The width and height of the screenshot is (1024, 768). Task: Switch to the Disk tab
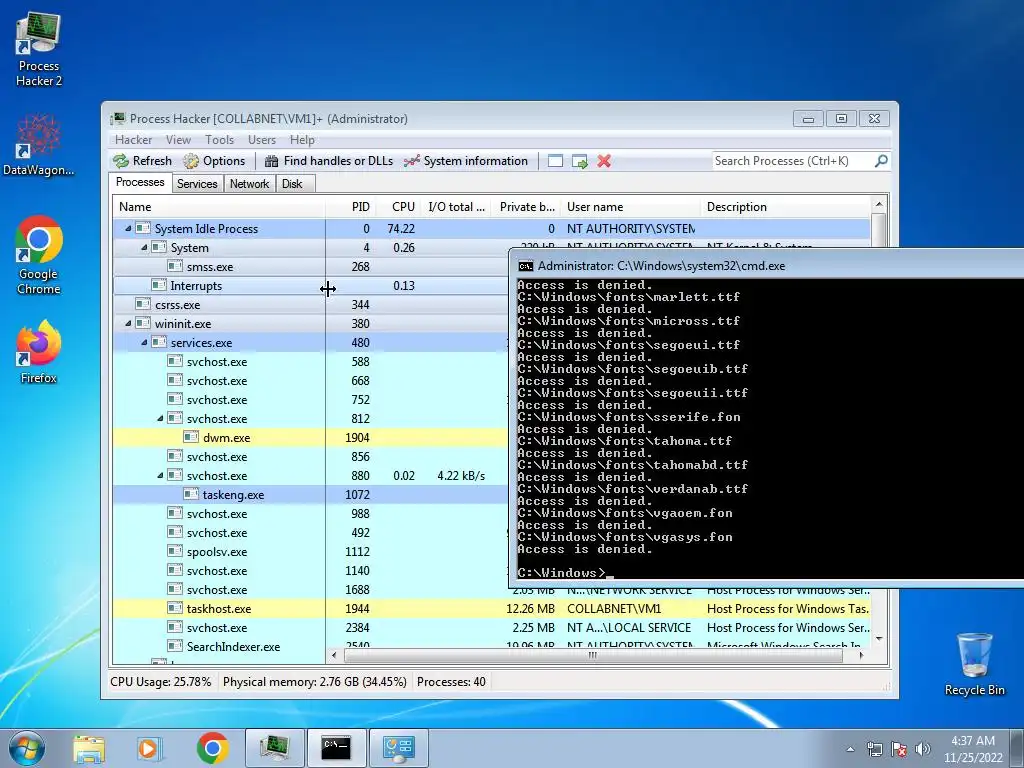(x=293, y=184)
